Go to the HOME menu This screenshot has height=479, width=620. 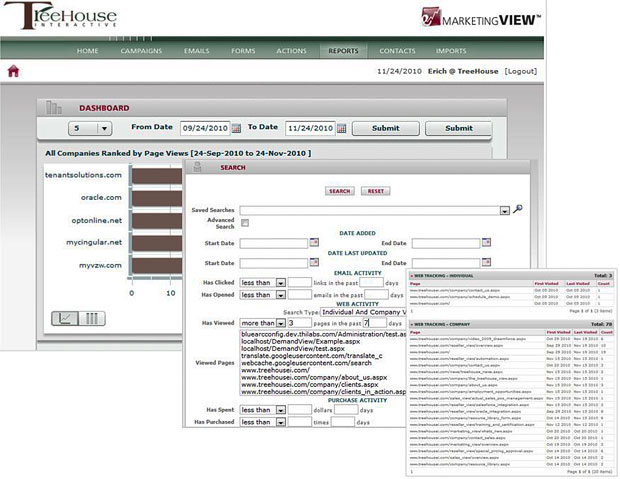point(87,51)
